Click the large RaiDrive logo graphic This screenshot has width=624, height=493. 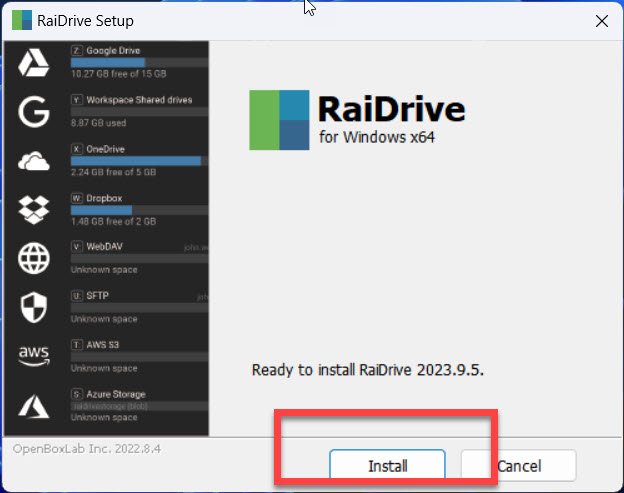279,120
